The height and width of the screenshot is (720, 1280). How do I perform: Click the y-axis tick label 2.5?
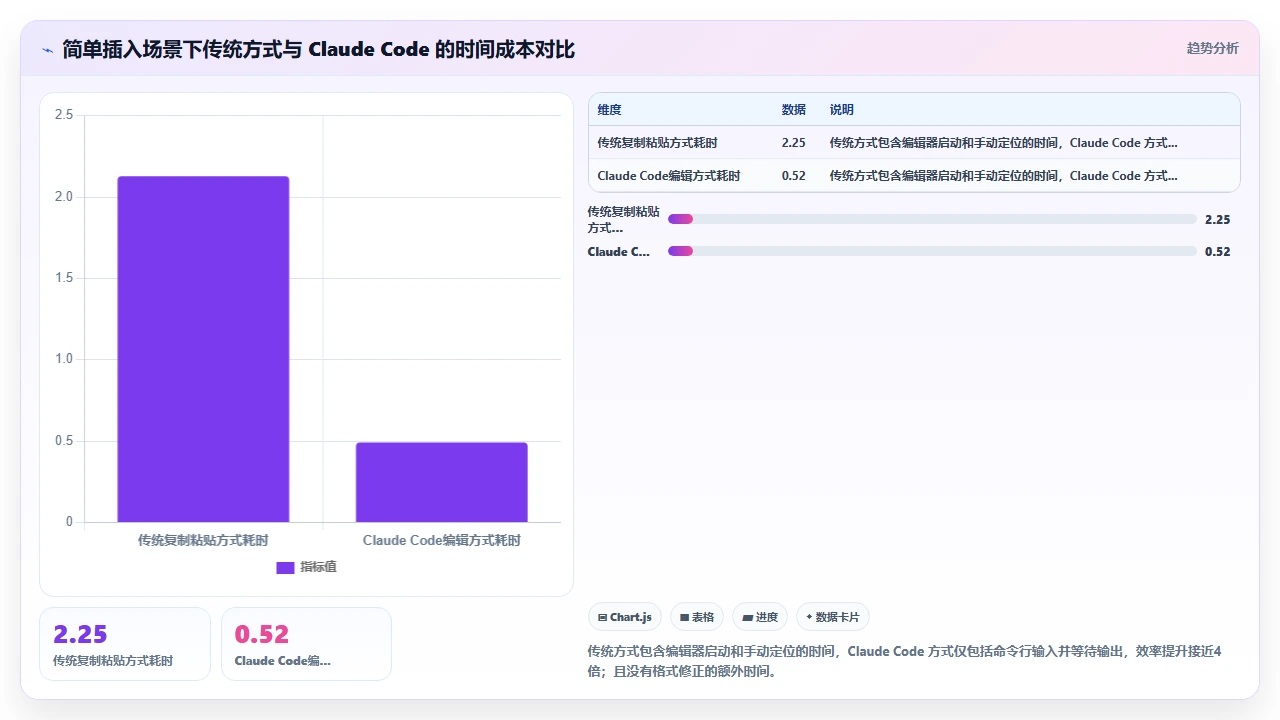(64, 115)
